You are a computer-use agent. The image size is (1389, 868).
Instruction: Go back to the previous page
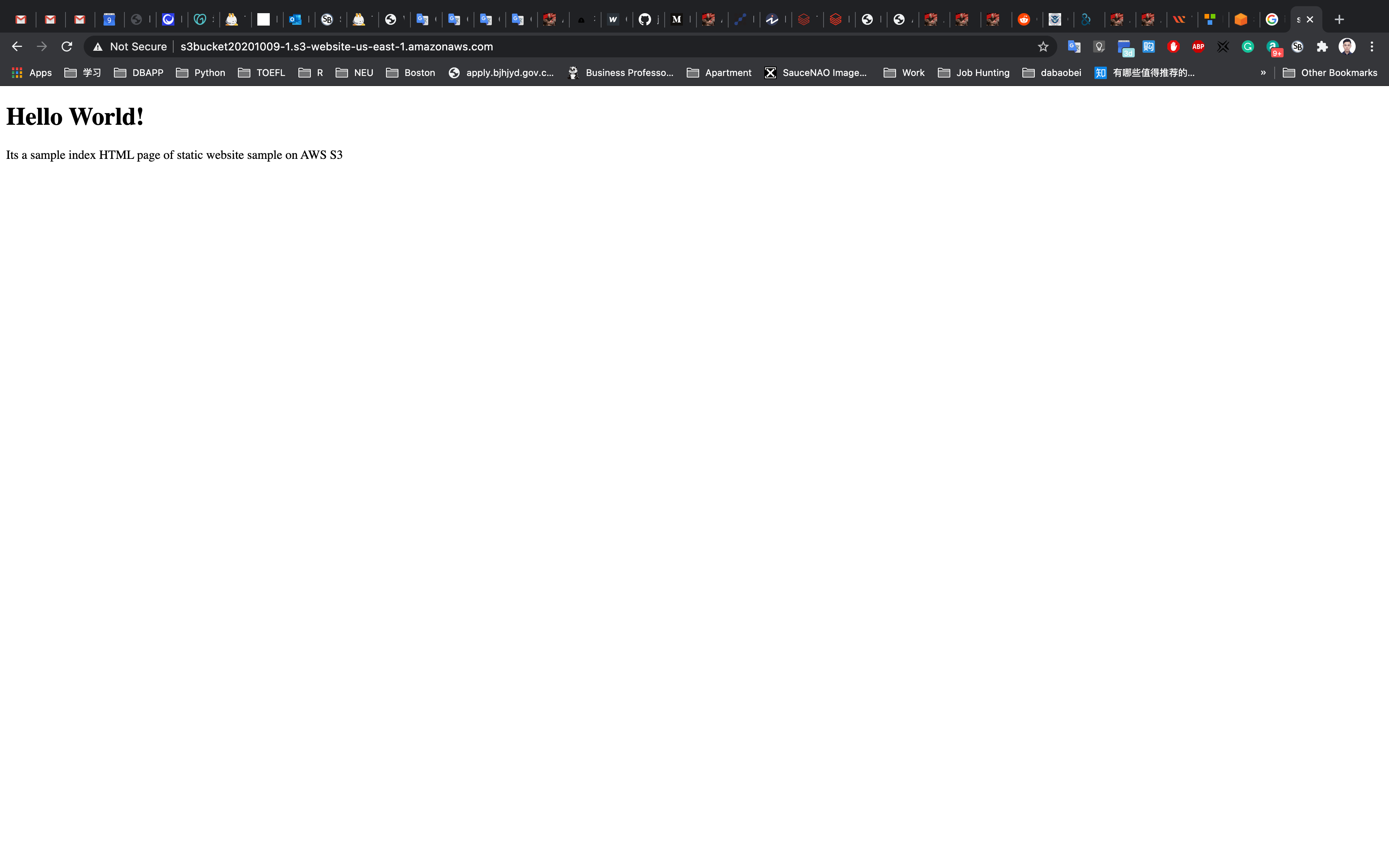17,46
